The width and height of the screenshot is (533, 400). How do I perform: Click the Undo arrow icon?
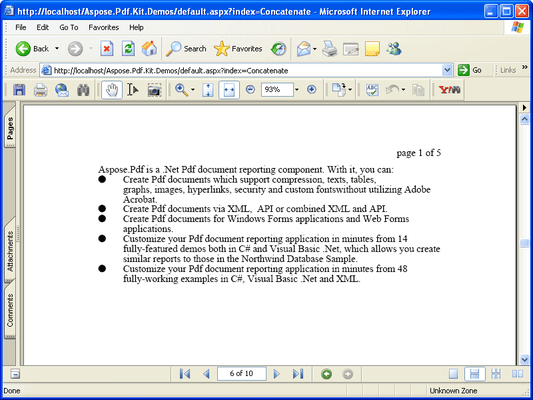pos(393,90)
